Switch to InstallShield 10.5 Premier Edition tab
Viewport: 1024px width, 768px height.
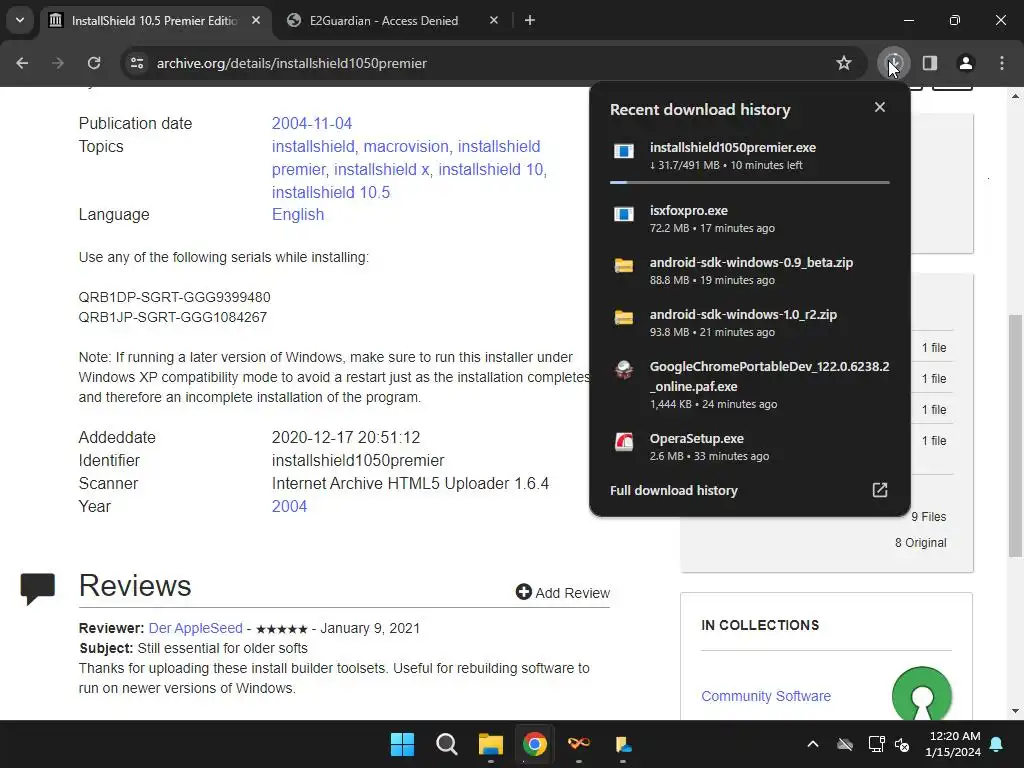154,21
